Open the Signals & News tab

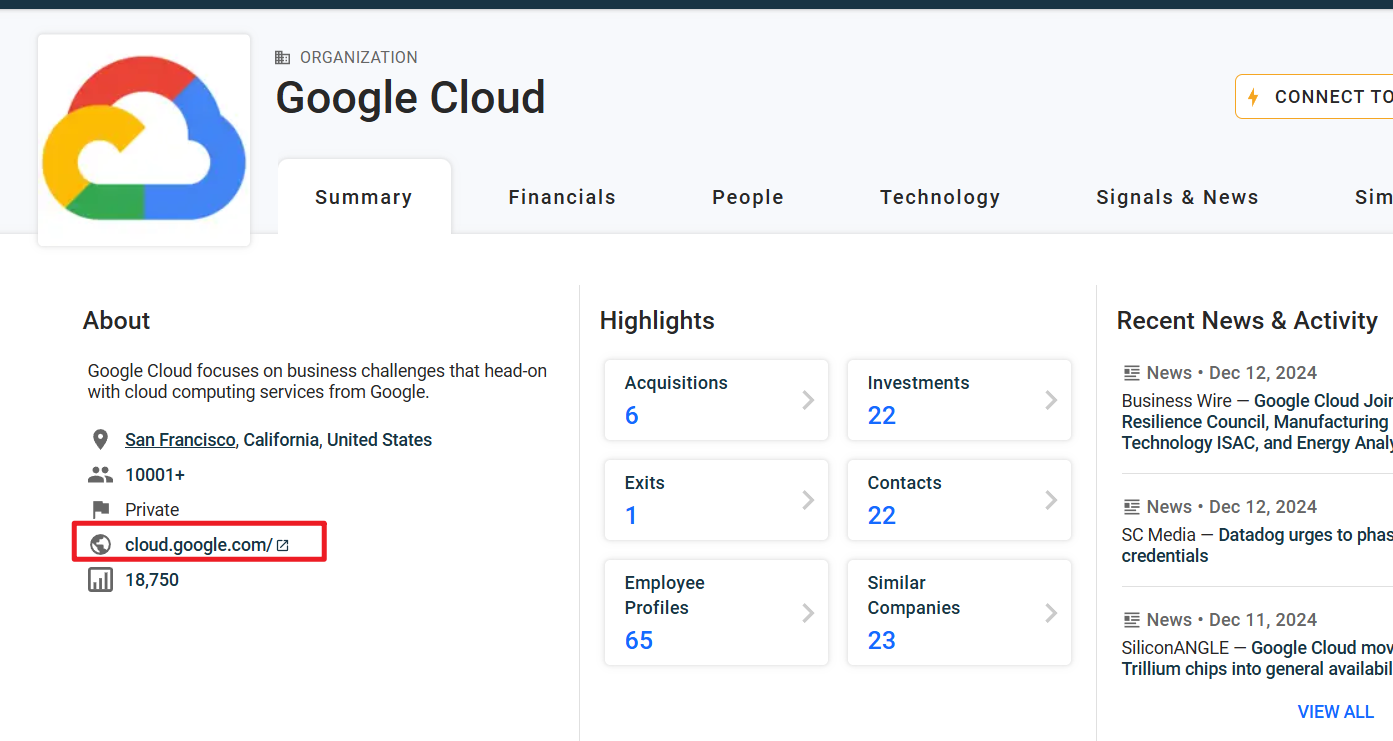tap(1177, 197)
